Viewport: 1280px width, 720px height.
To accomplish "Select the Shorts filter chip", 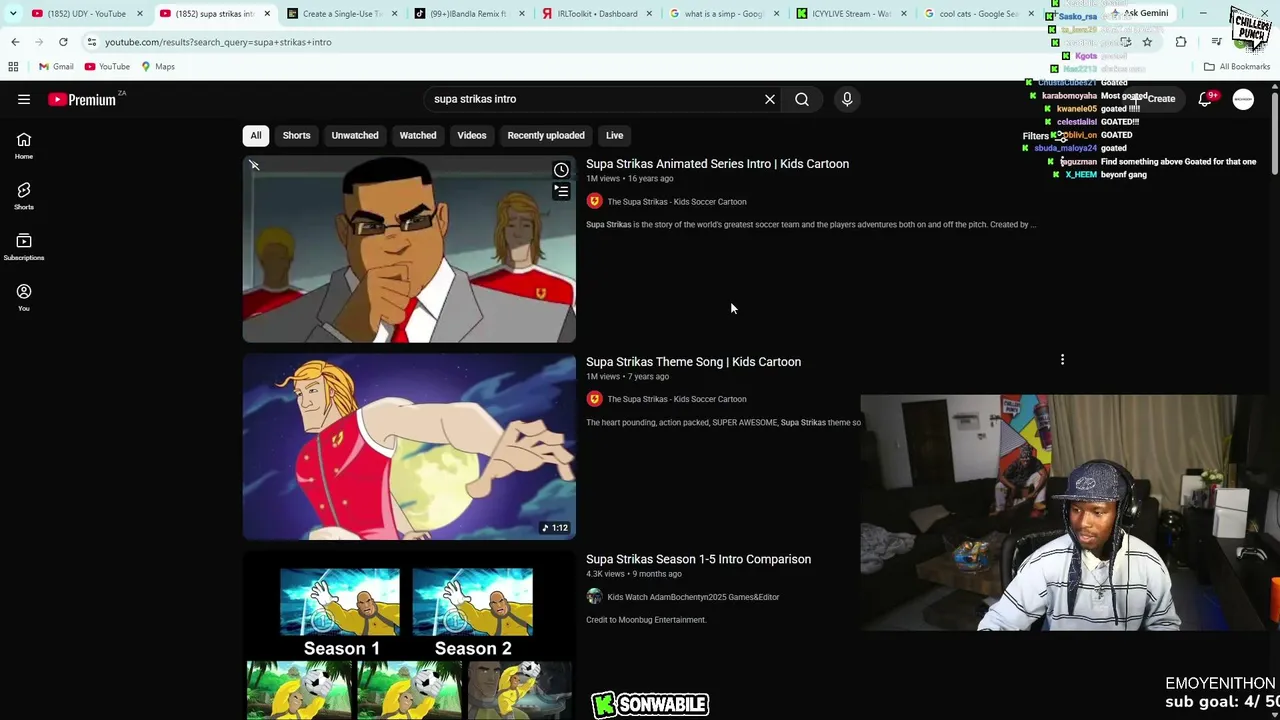I will point(296,135).
